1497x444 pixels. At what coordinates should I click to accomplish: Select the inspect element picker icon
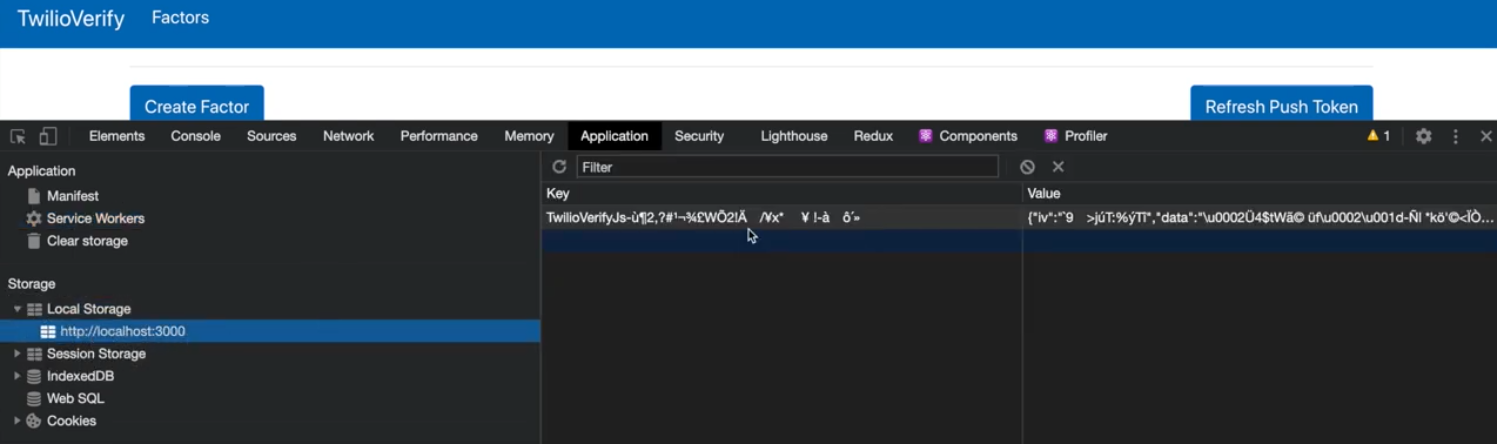coord(18,136)
